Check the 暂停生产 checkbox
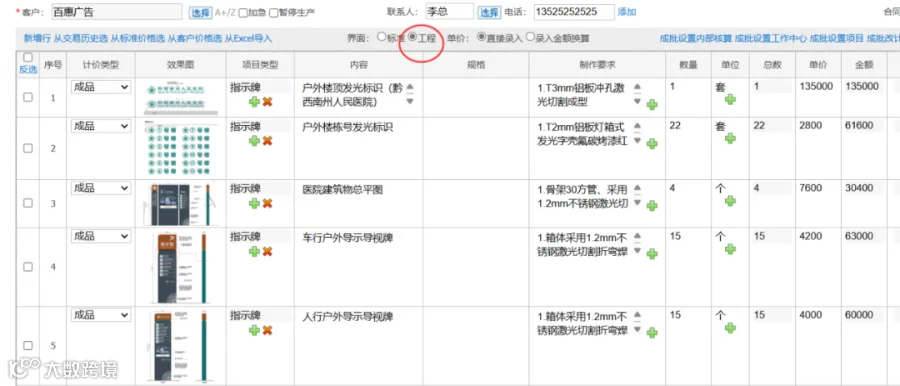The height and width of the screenshot is (386, 900). click(x=273, y=12)
